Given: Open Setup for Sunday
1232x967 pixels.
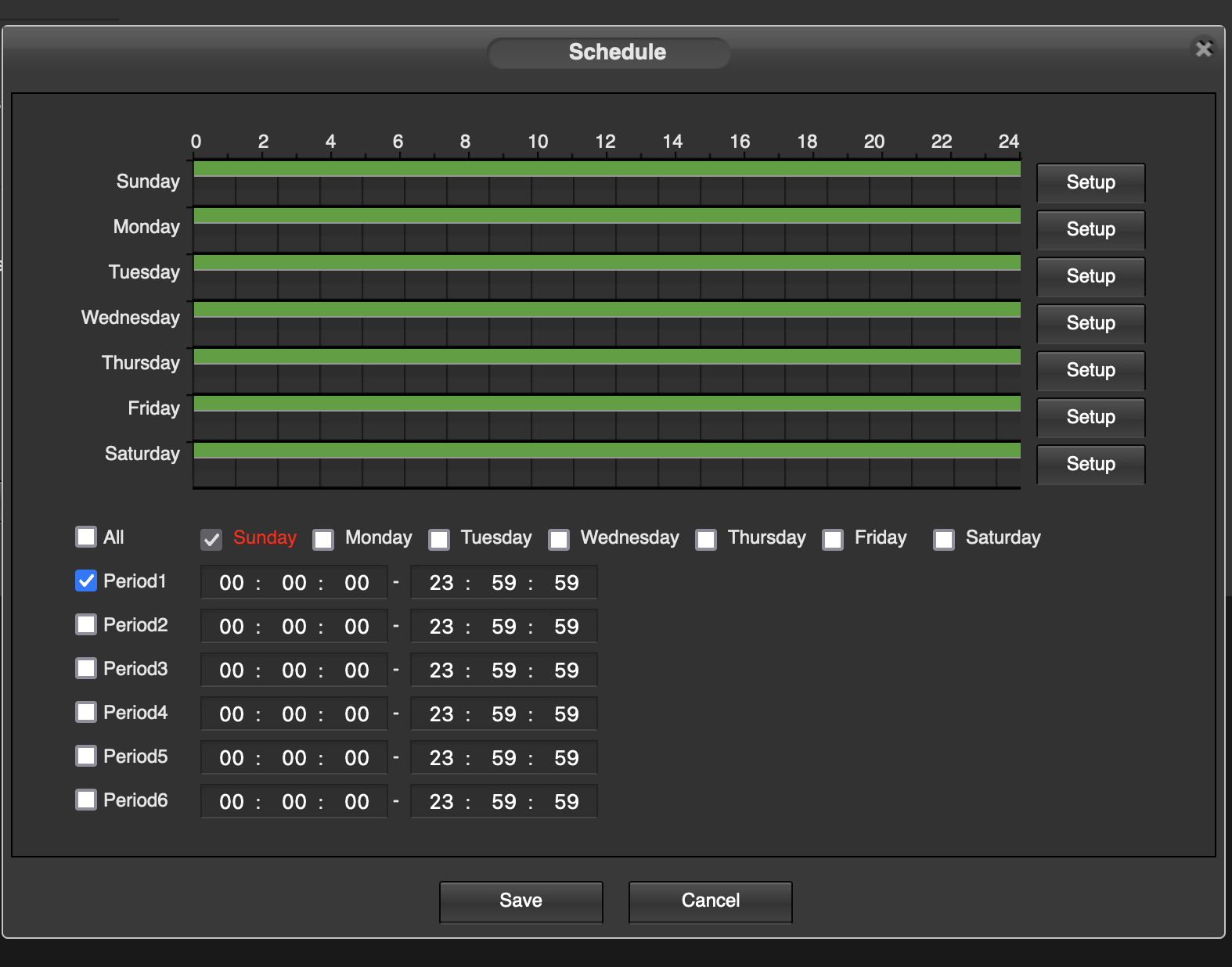Looking at the screenshot, I should (1090, 182).
